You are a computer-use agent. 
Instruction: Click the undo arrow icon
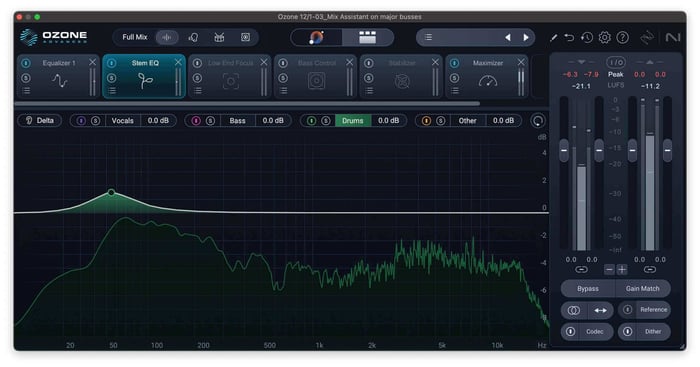pos(569,38)
